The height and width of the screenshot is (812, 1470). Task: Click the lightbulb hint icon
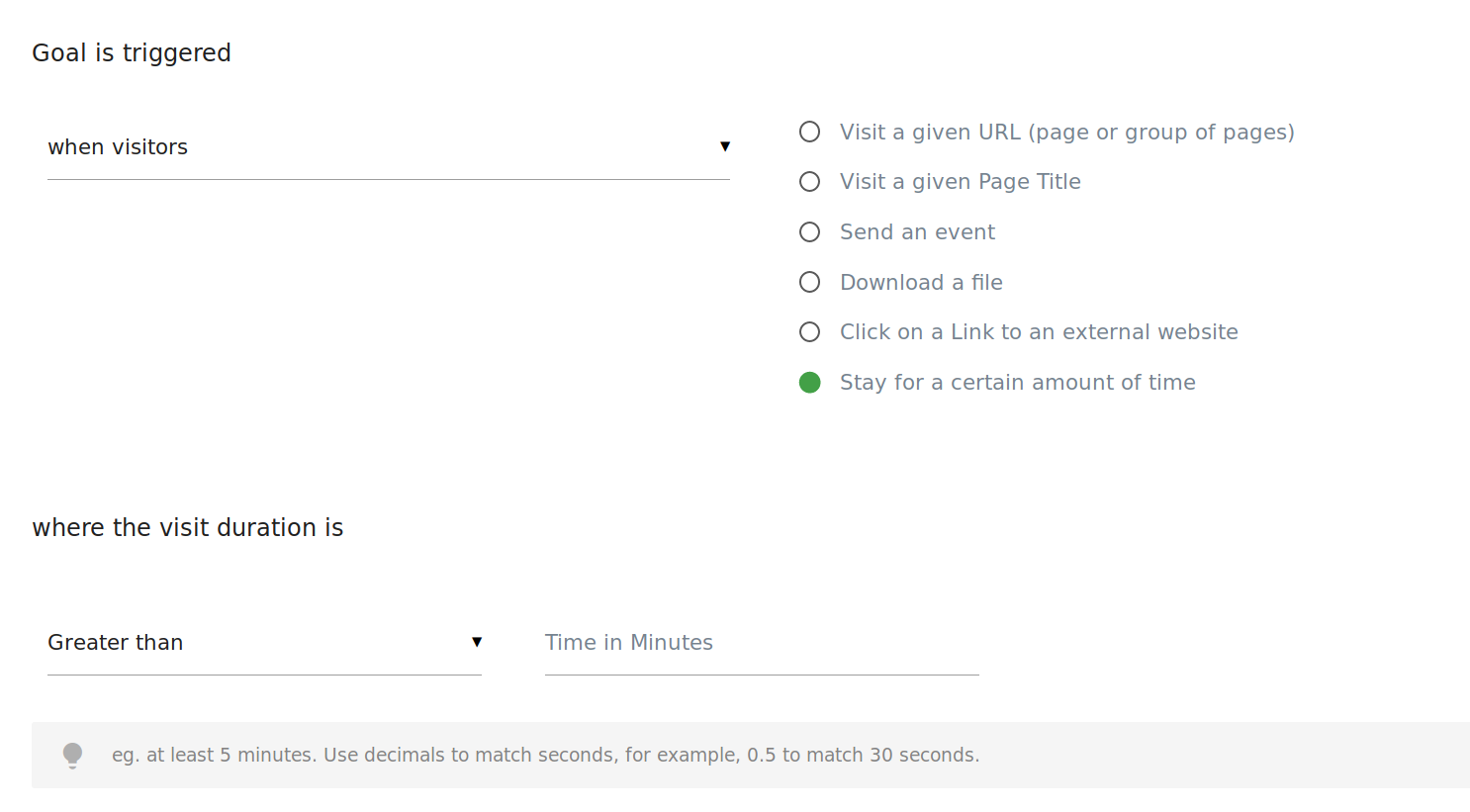tap(72, 755)
